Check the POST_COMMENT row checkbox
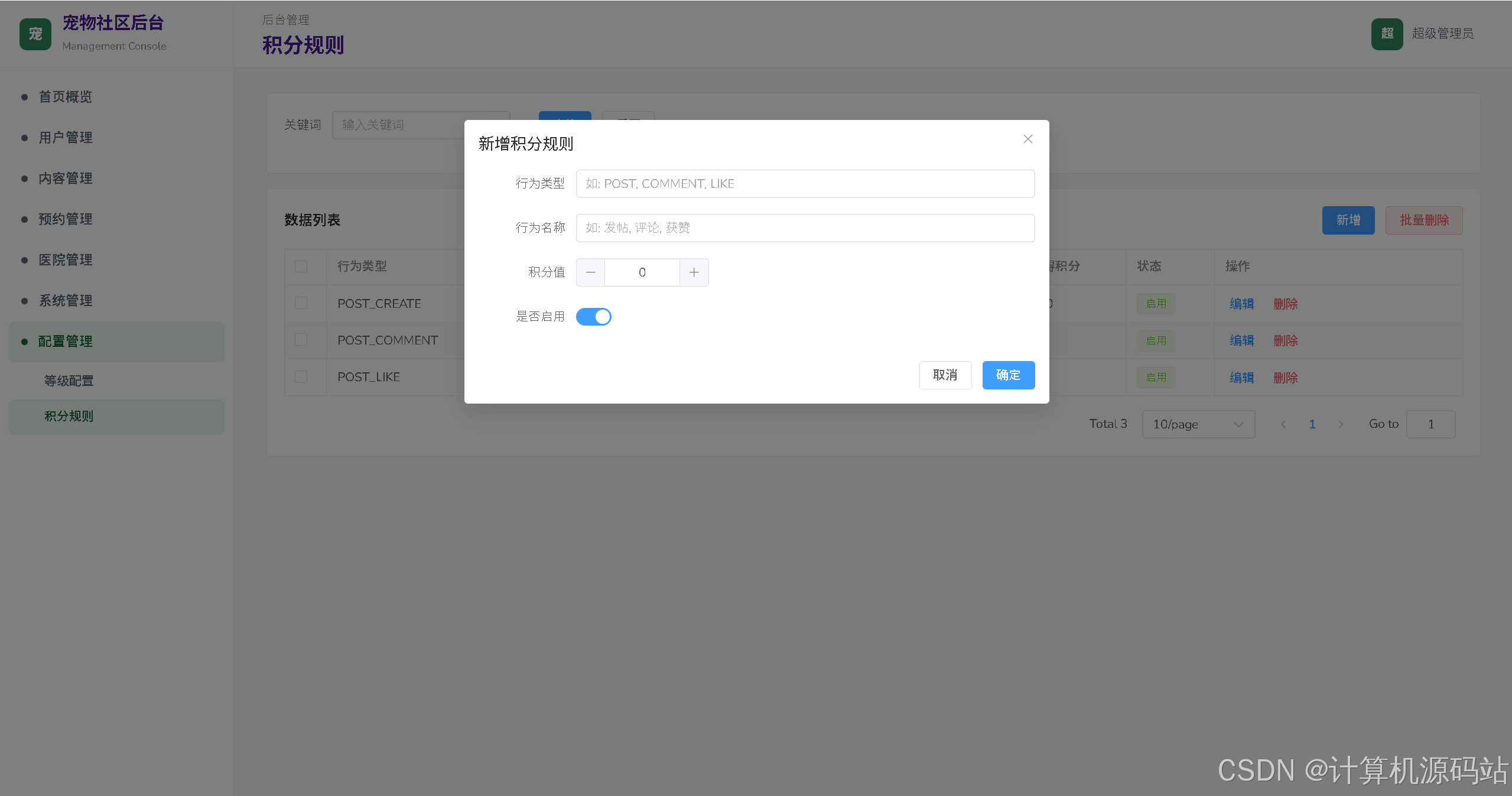This screenshot has height=796, width=1512. click(301, 340)
